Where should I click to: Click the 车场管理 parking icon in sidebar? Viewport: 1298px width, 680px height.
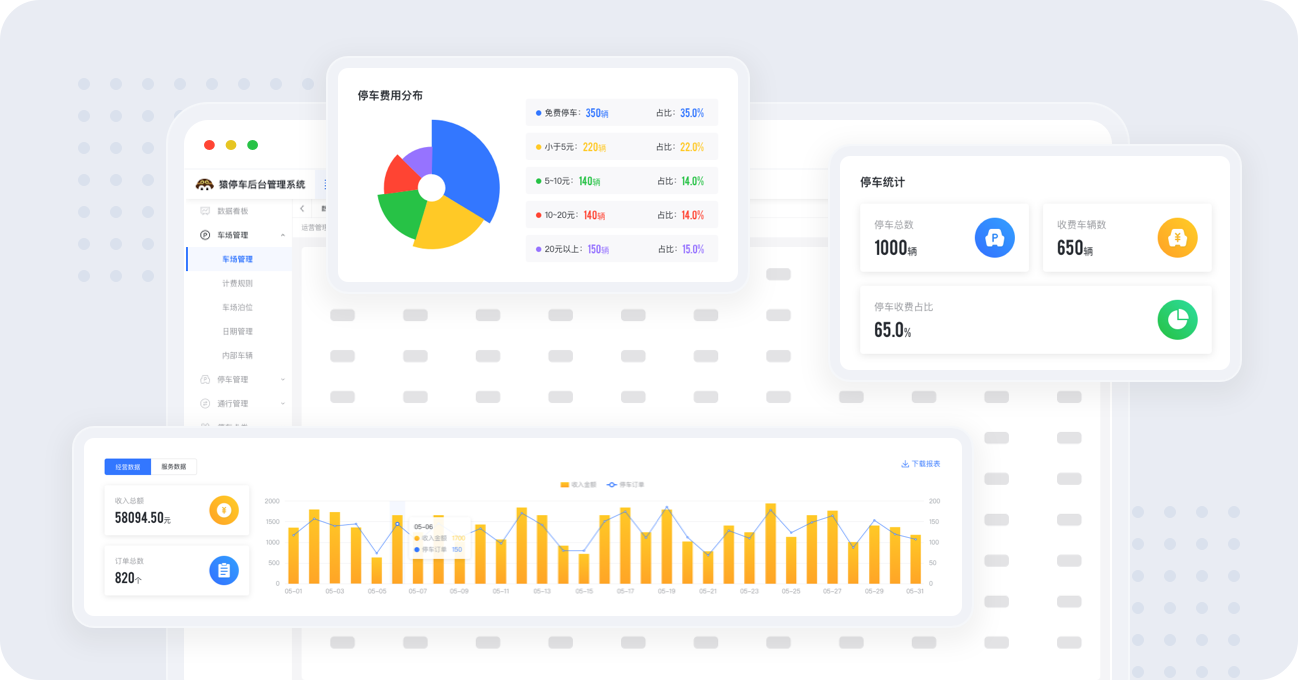(x=205, y=235)
